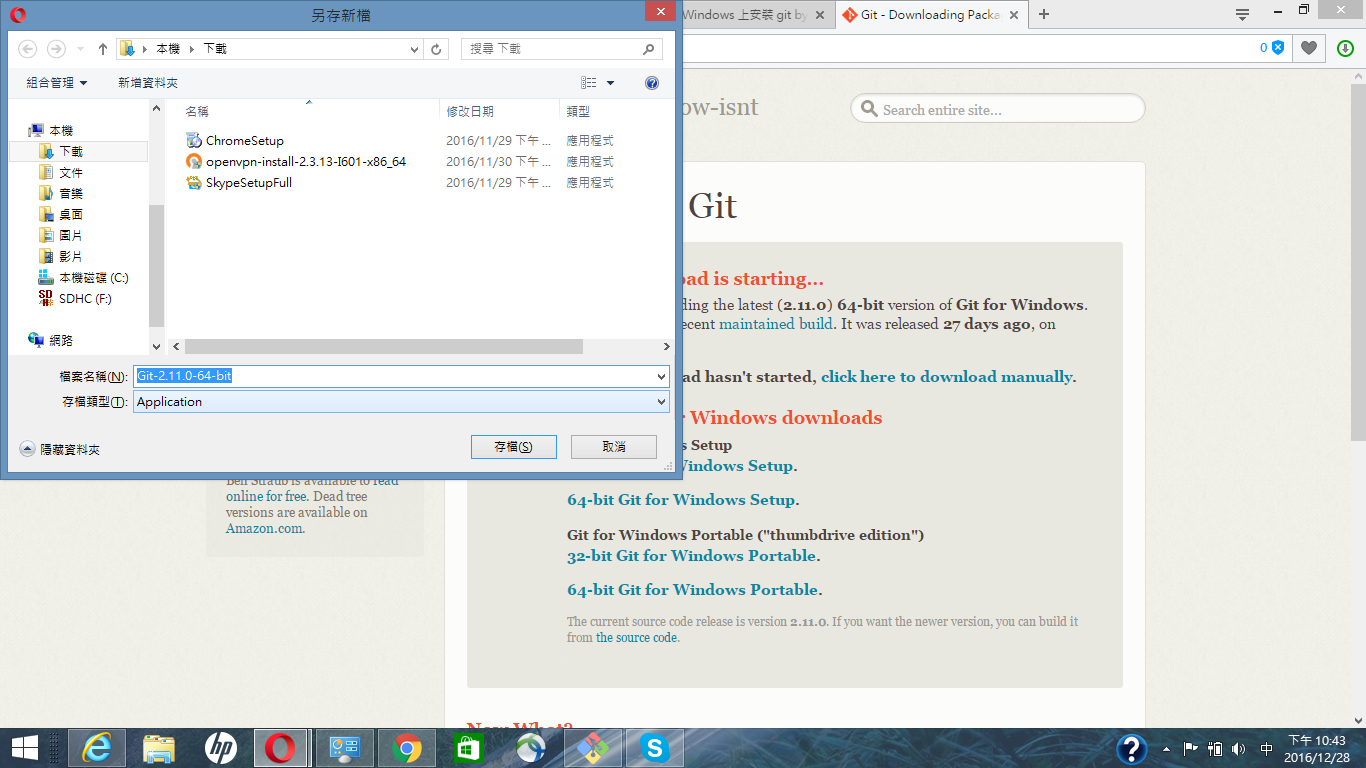Open new tab with plus button
This screenshot has width=1366, height=768.
[x=1044, y=14]
